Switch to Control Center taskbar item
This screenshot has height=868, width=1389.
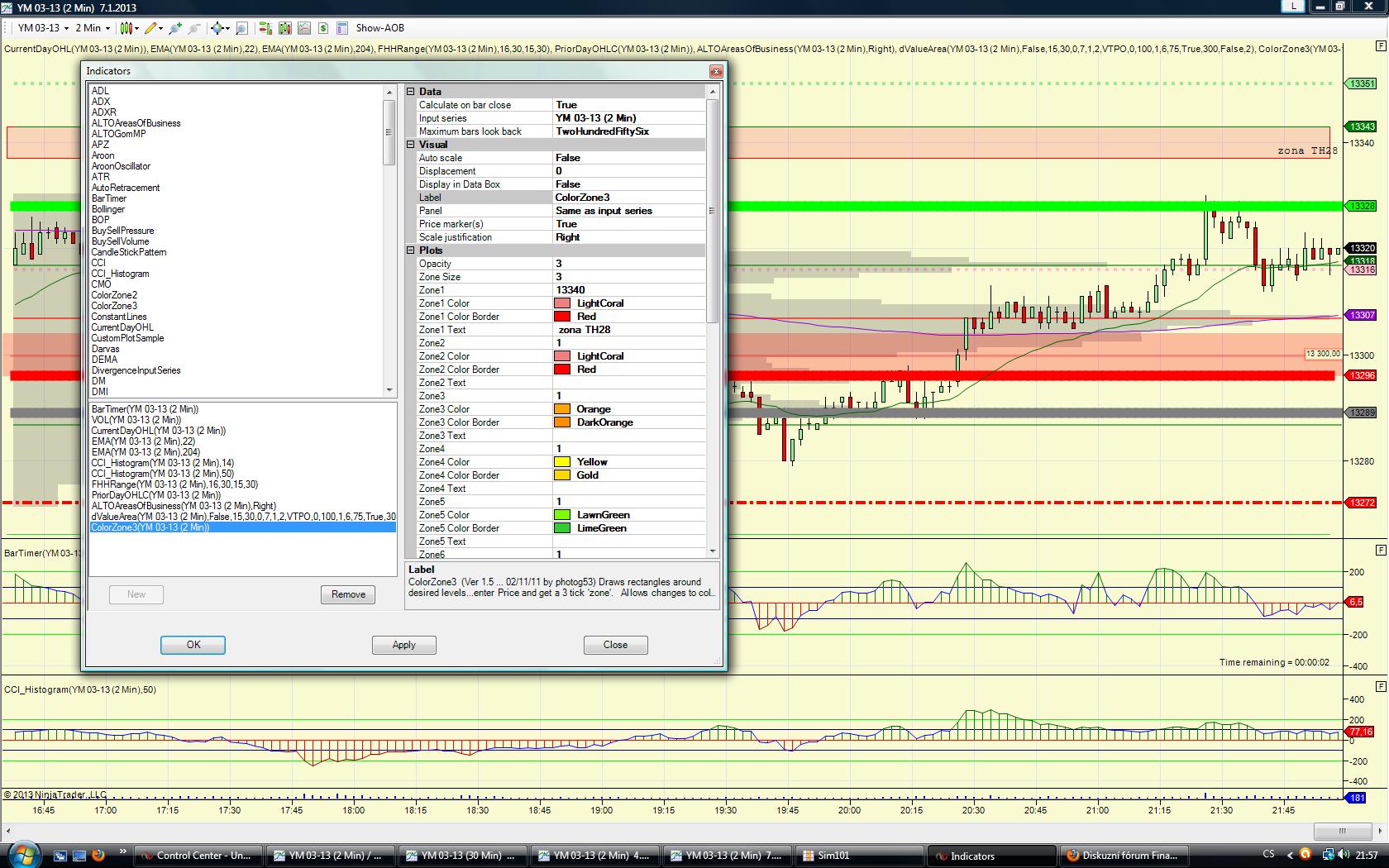pyautogui.click(x=199, y=856)
